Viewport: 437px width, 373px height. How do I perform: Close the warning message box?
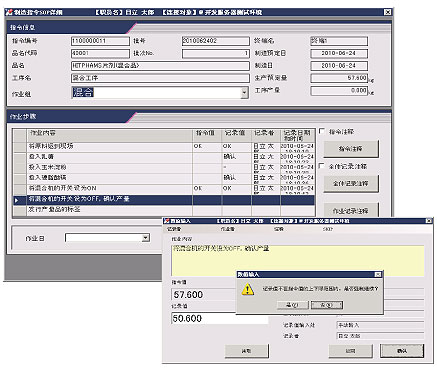point(377,275)
